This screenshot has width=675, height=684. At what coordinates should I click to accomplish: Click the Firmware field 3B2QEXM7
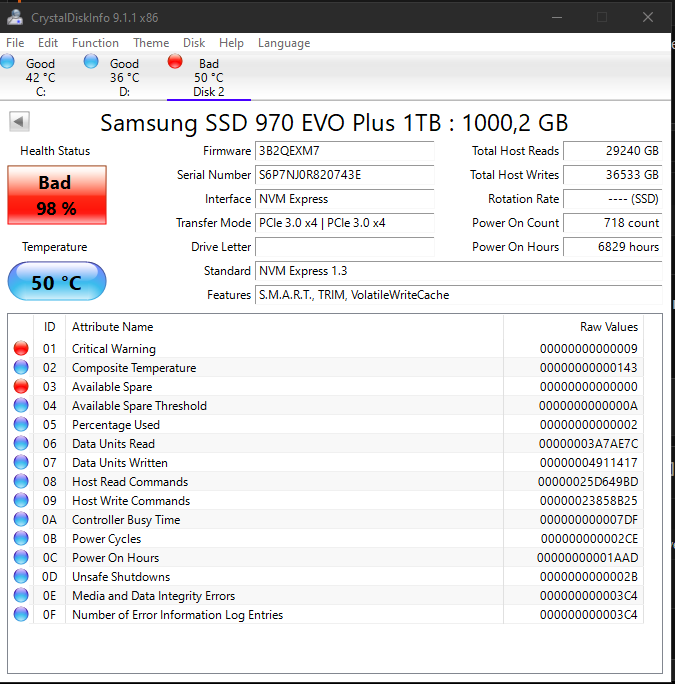tap(344, 151)
